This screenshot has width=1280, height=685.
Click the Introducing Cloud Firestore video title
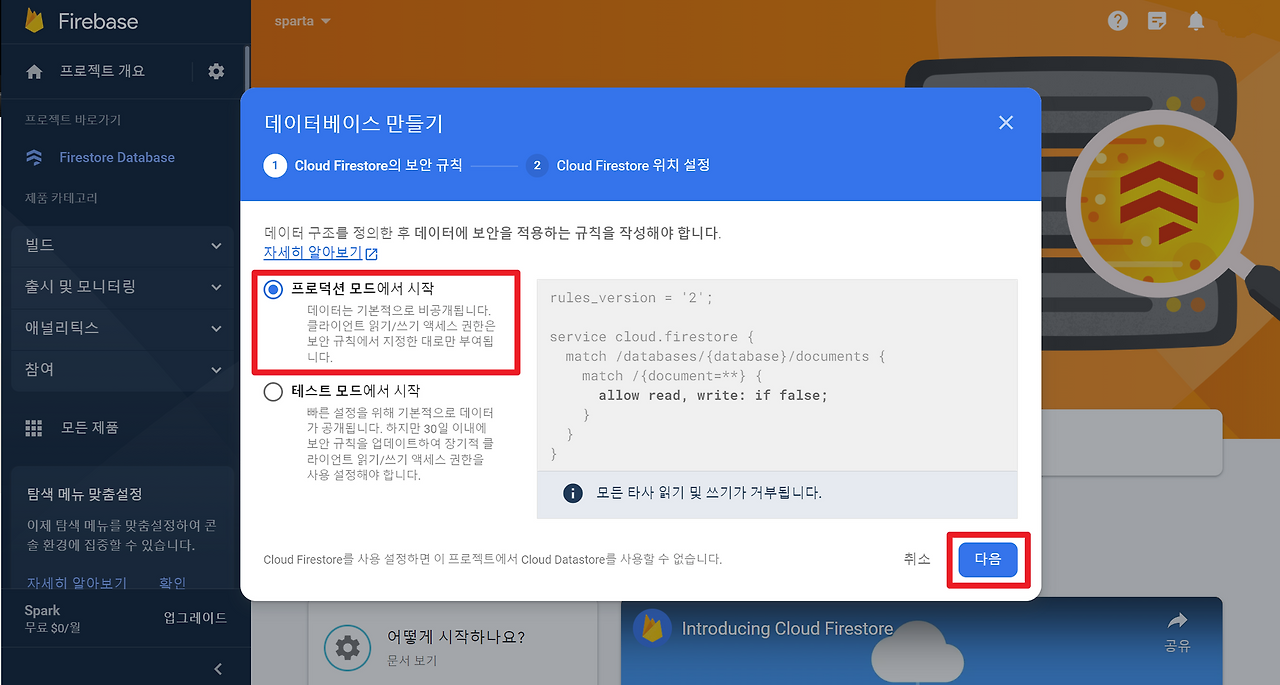[787, 629]
